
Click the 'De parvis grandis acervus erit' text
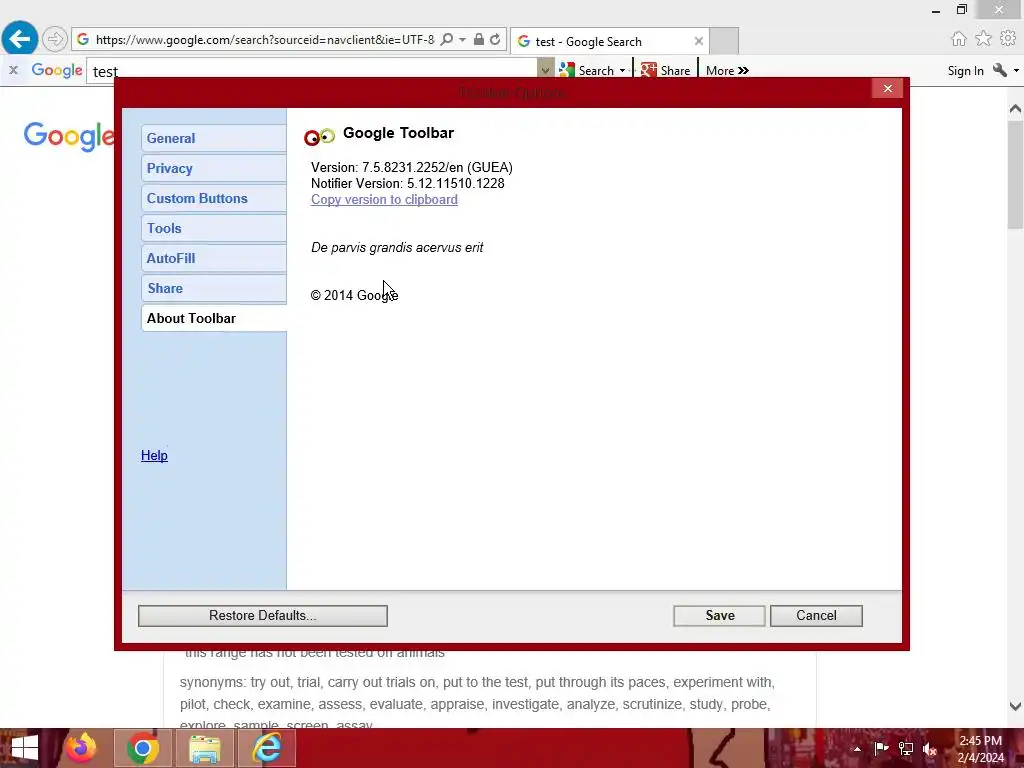point(397,248)
